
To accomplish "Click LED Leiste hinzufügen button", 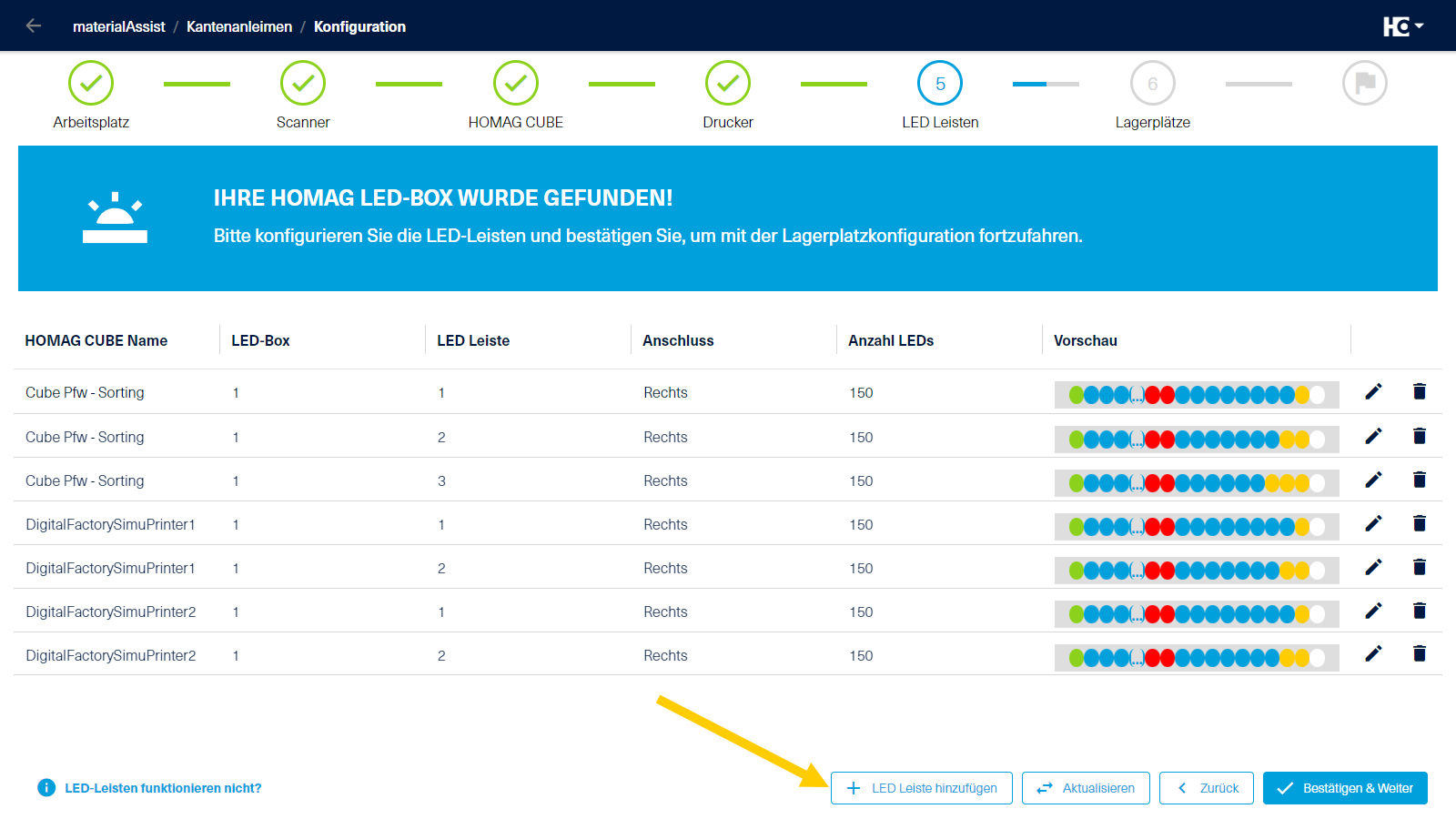I will [921, 788].
